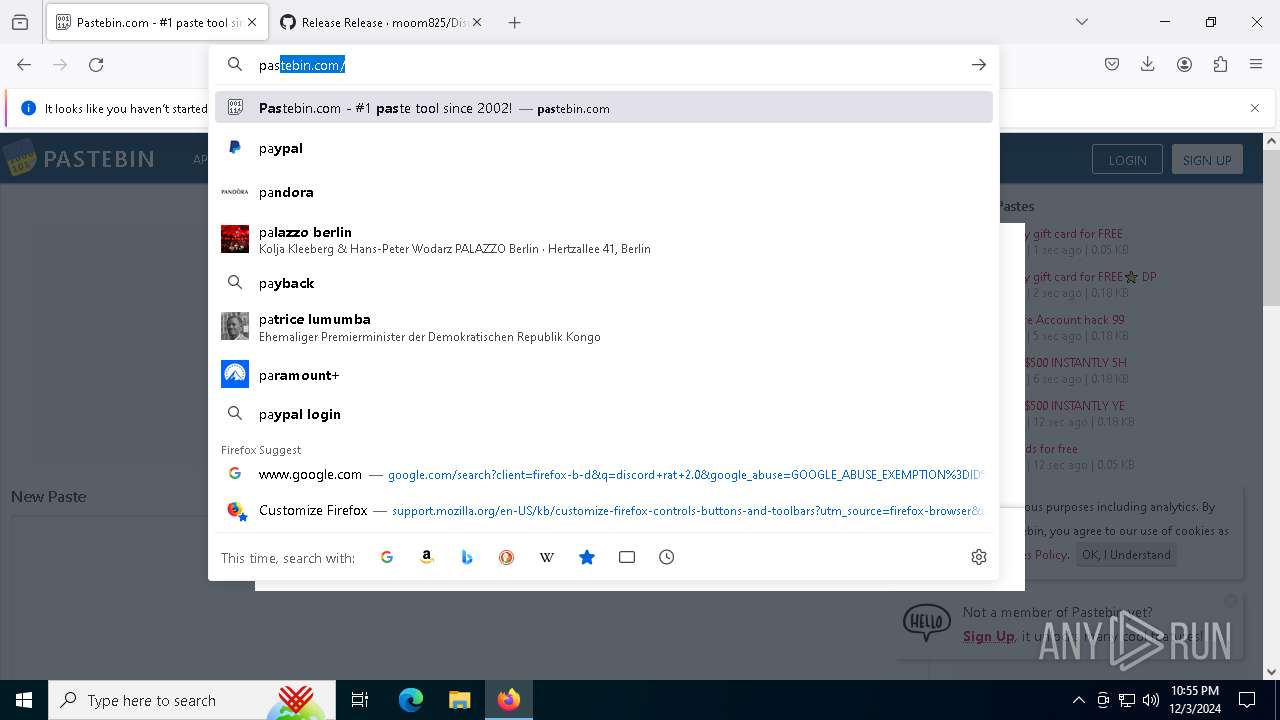Open Save to Pocket
The width and height of the screenshot is (1280, 720).
(x=1112, y=64)
